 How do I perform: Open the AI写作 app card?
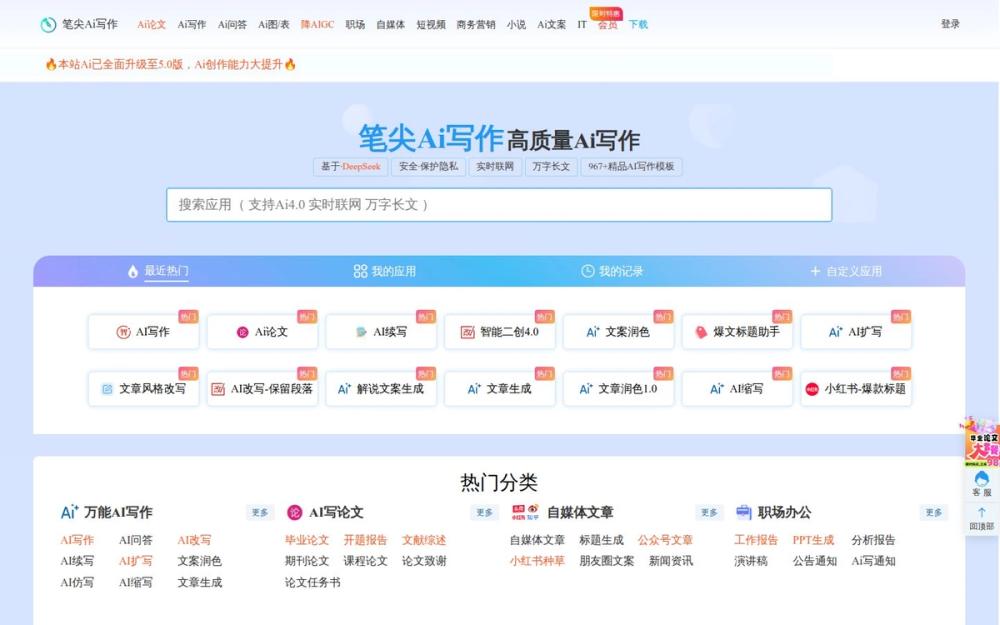click(143, 332)
